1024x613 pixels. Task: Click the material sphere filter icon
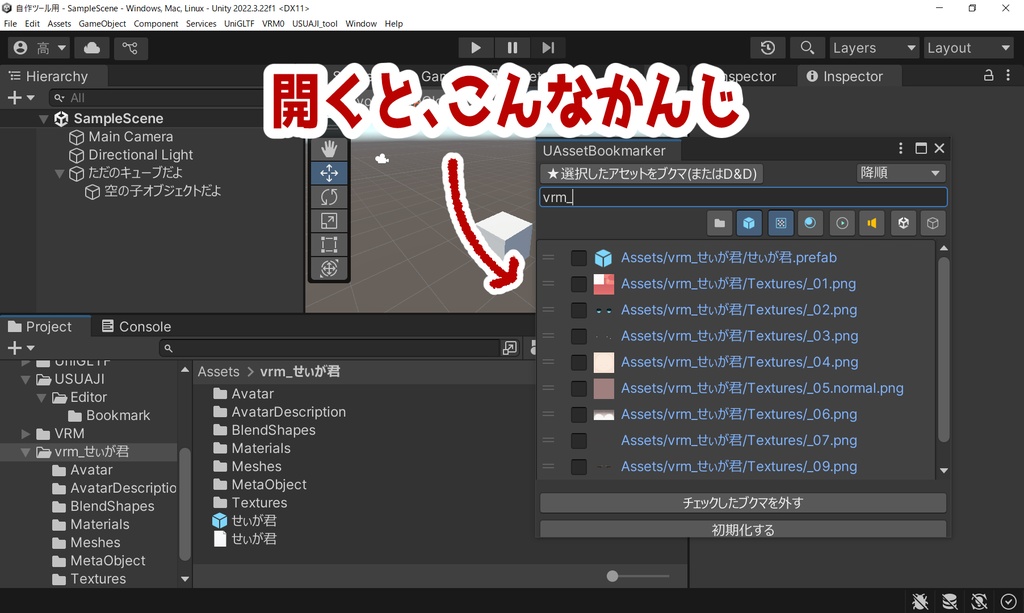pos(810,223)
